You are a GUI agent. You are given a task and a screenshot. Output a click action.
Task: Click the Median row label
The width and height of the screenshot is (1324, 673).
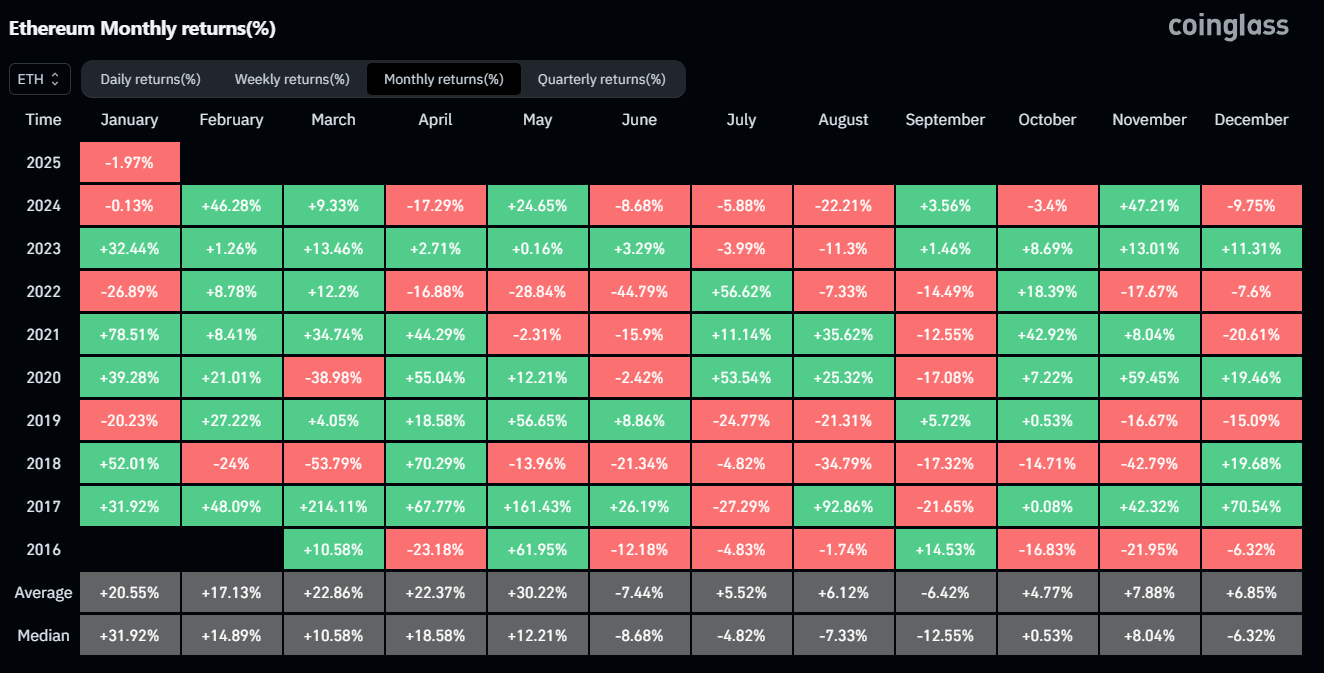tap(43, 636)
